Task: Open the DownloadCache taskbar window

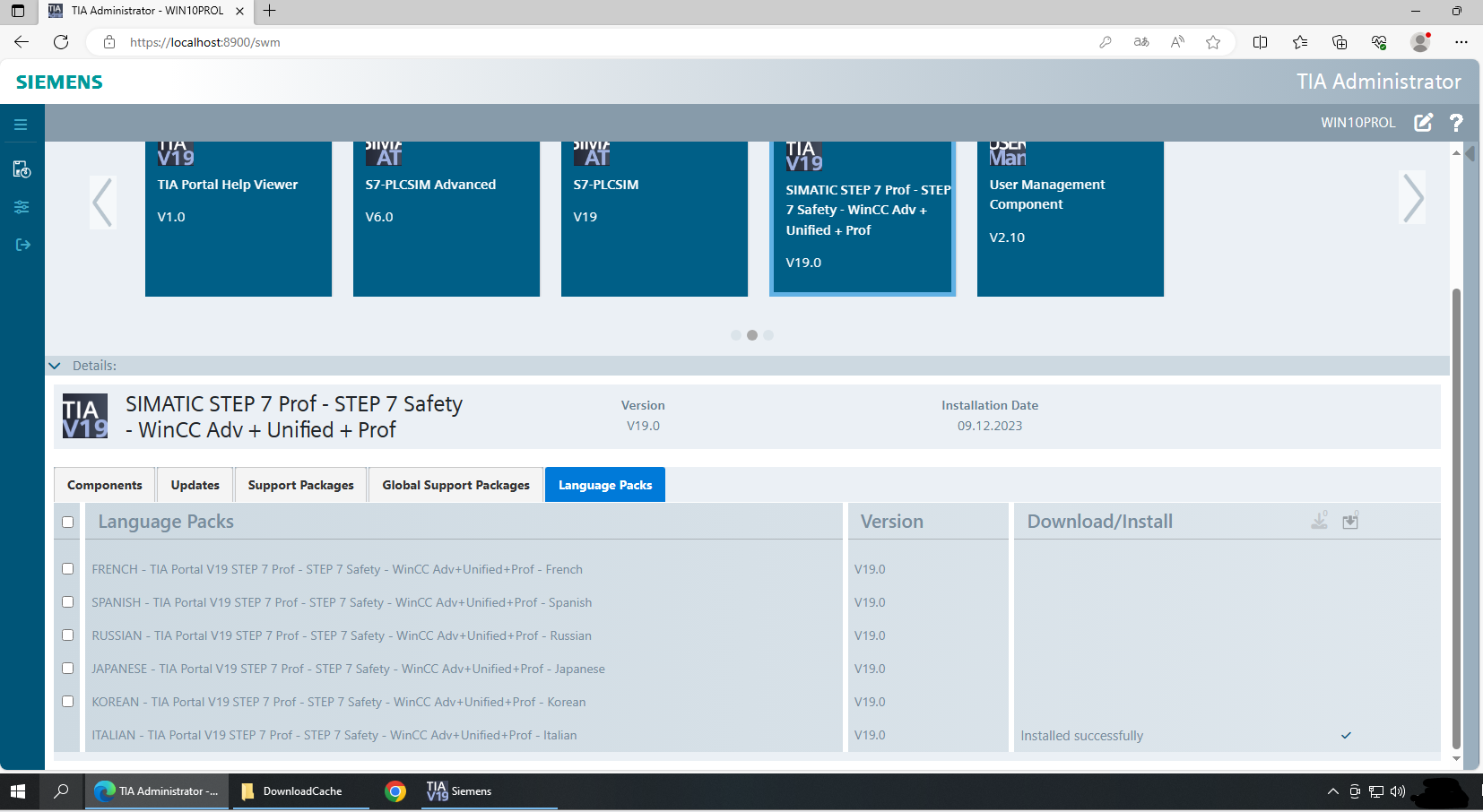Action: pyautogui.click(x=300, y=791)
